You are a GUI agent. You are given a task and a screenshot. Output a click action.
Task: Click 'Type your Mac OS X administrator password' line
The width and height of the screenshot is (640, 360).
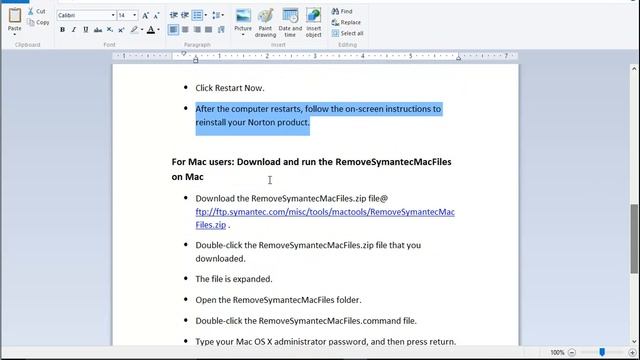pos(326,342)
